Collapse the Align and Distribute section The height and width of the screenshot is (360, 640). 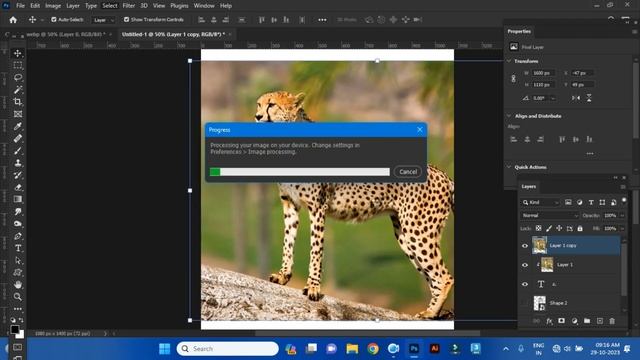pyautogui.click(x=509, y=116)
